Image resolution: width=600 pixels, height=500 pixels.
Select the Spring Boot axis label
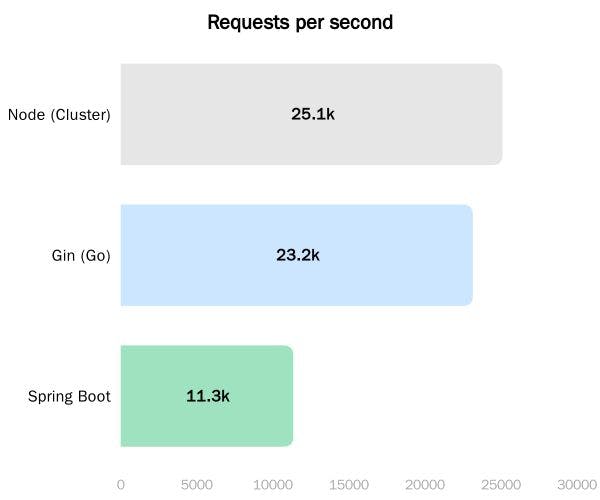click(69, 396)
